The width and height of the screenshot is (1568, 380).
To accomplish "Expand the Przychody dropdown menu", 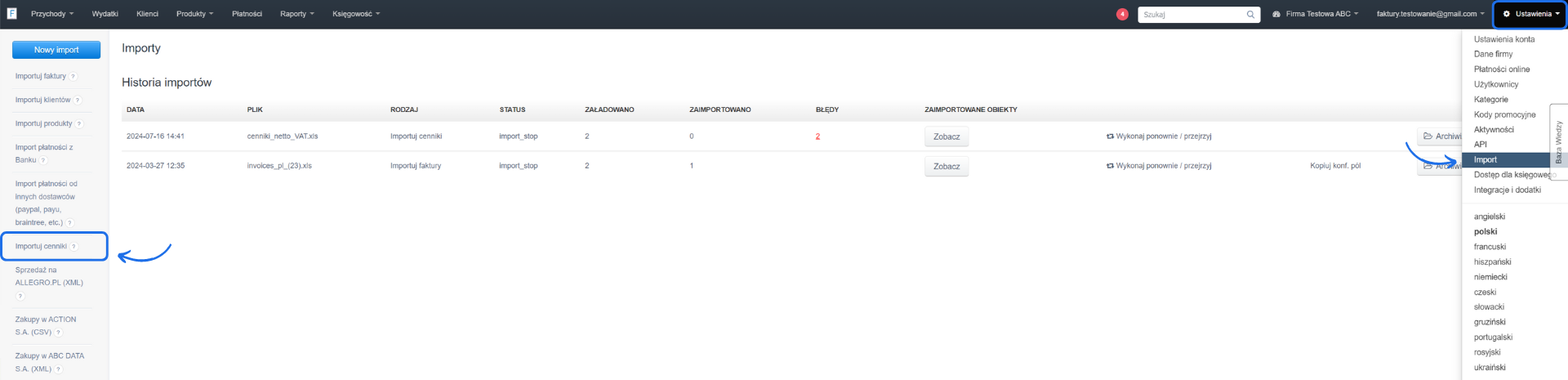I will click(51, 14).
